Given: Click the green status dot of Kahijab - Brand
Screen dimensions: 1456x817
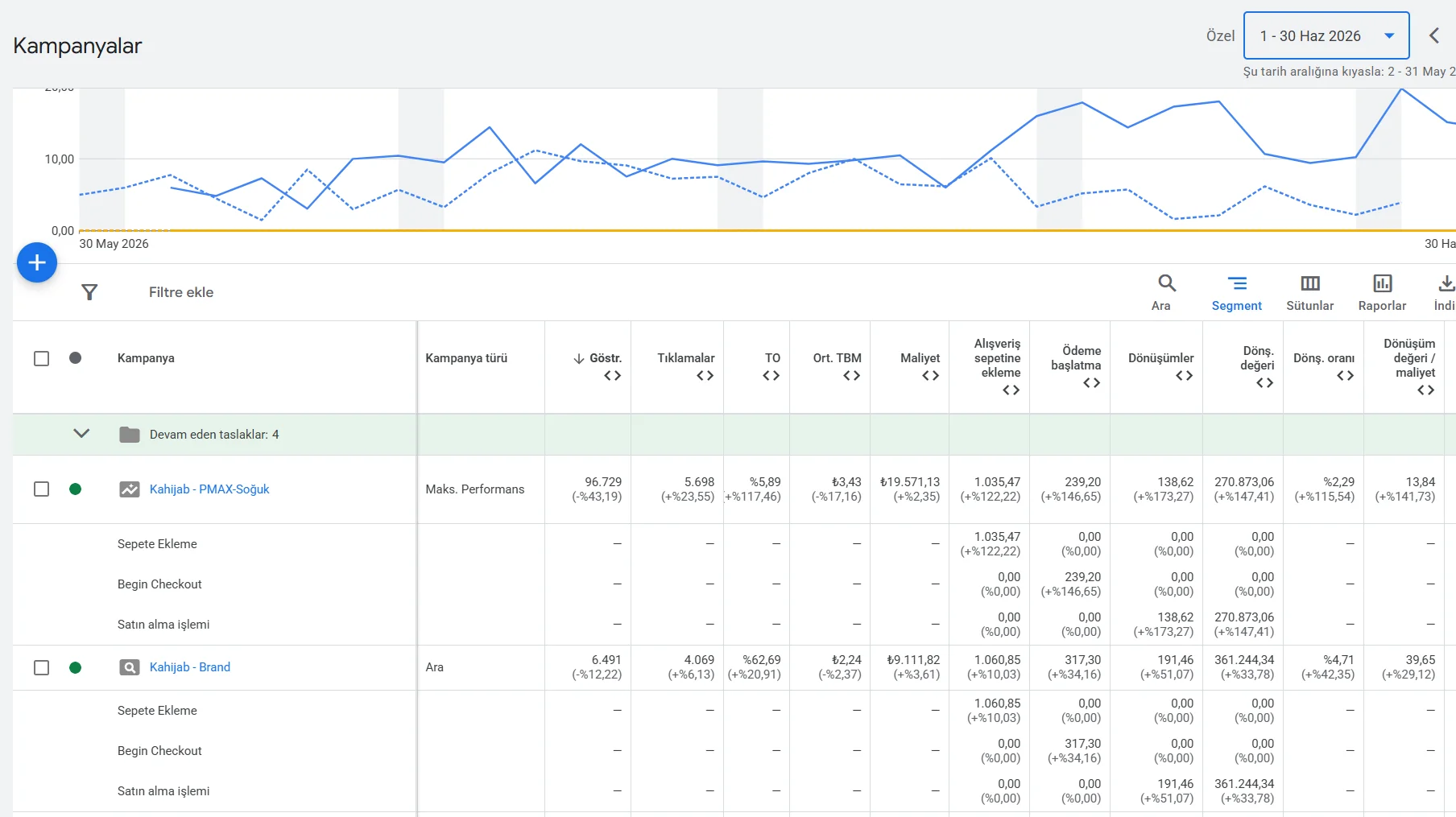Looking at the screenshot, I should 76,667.
